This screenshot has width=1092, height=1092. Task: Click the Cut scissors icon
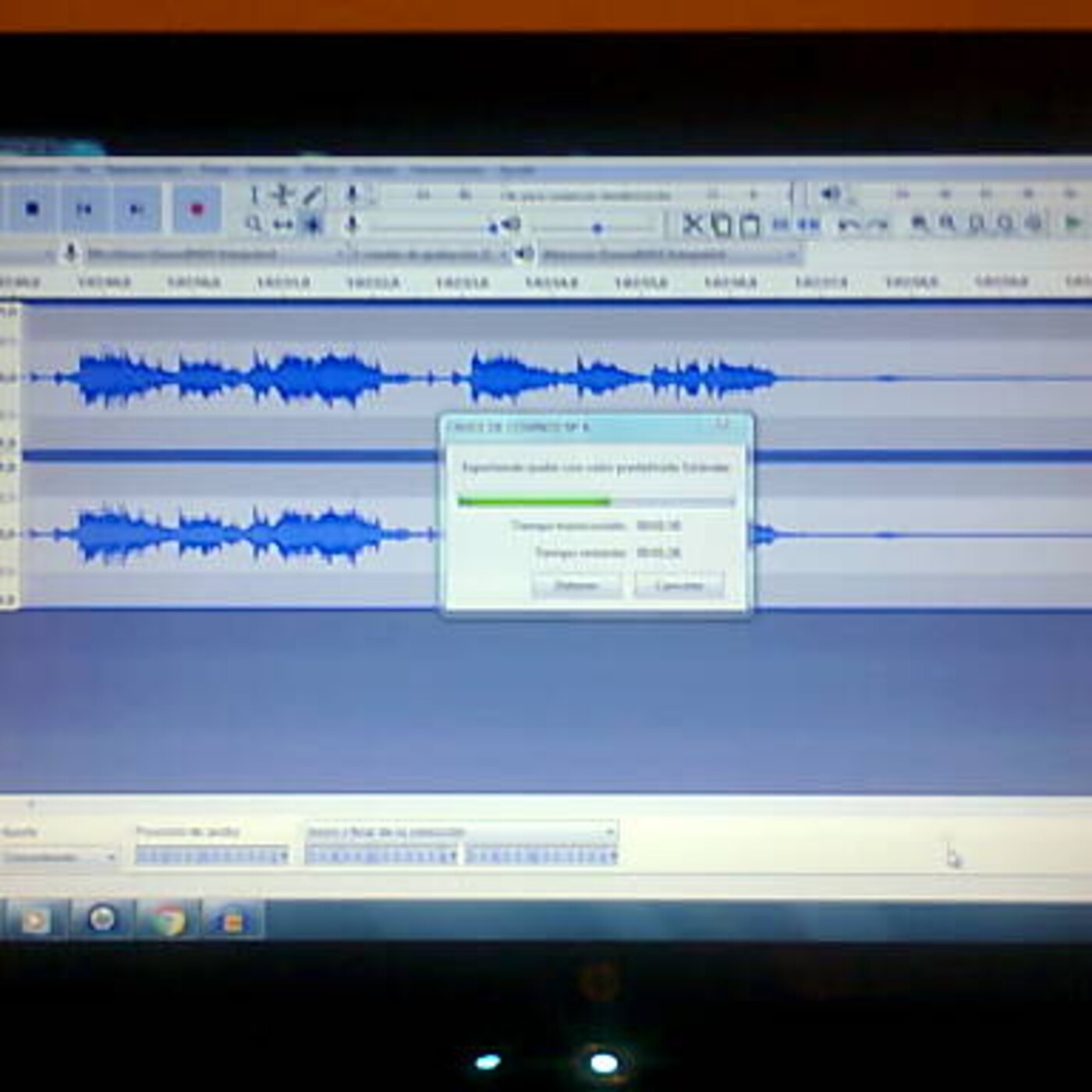pyautogui.click(x=692, y=225)
